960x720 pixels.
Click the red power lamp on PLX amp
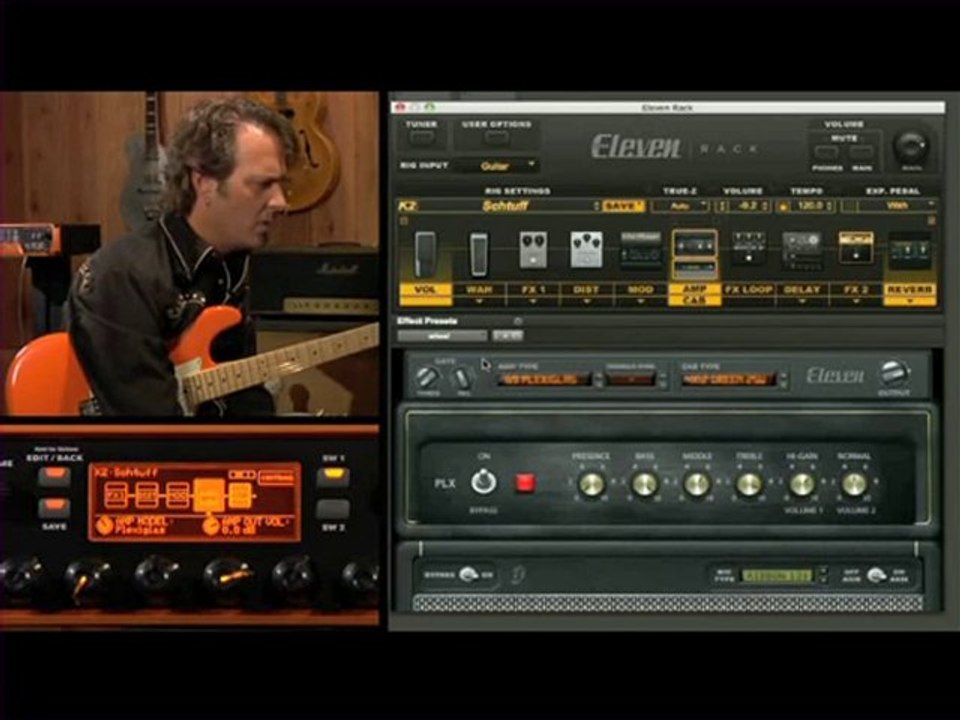pos(525,483)
